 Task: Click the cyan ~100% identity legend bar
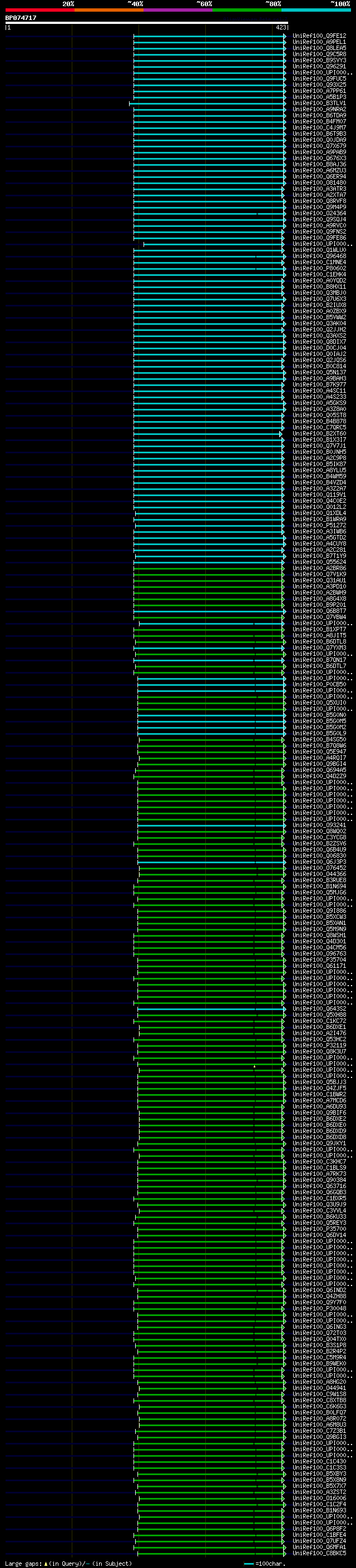coord(316,11)
